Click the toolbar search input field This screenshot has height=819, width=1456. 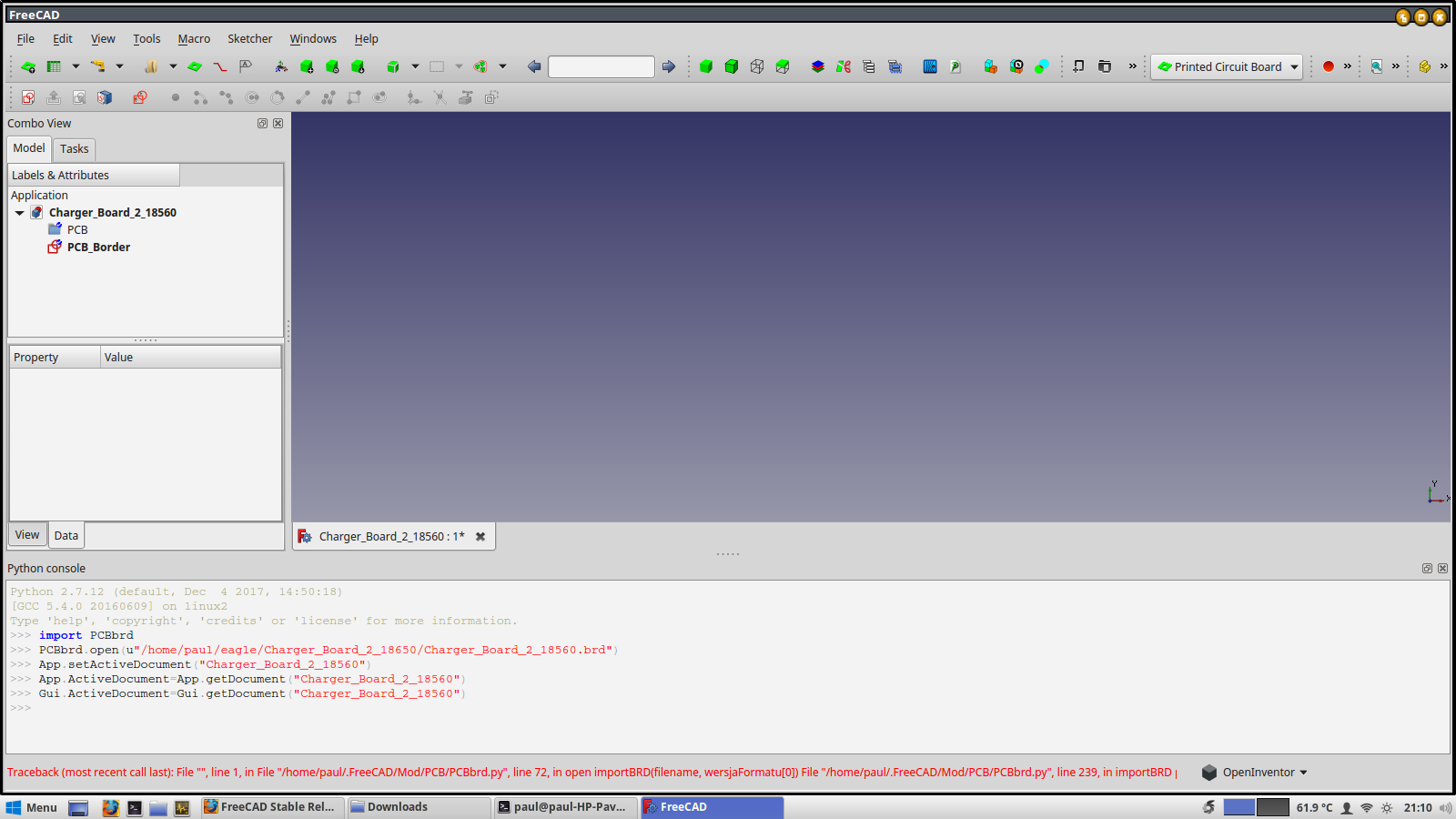coord(602,66)
